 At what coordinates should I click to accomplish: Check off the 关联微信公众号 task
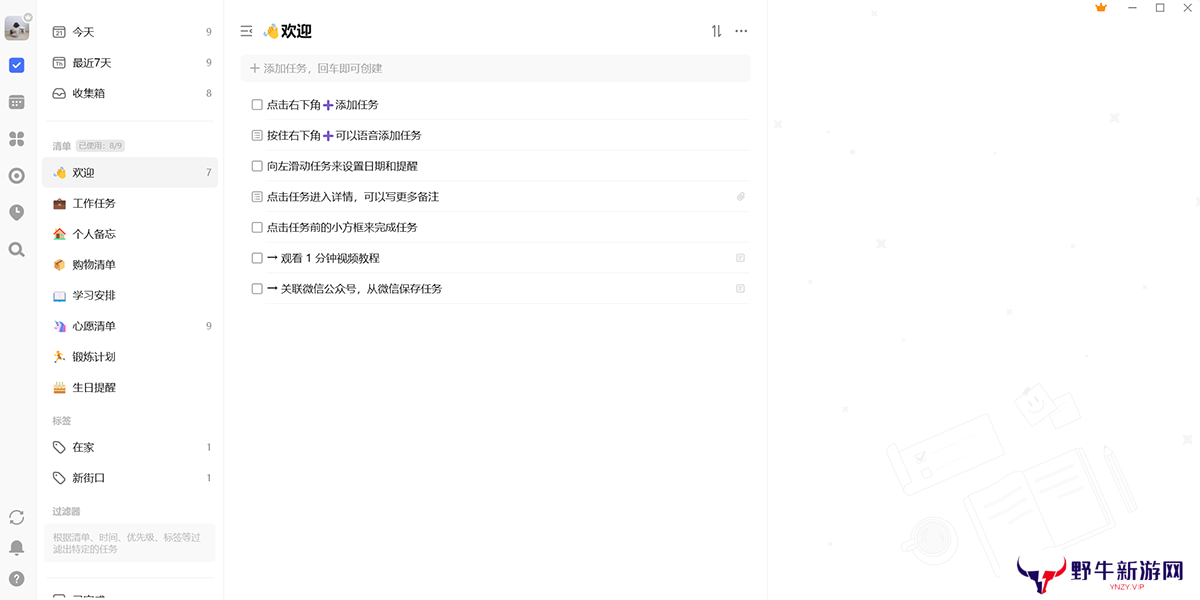[257, 289]
